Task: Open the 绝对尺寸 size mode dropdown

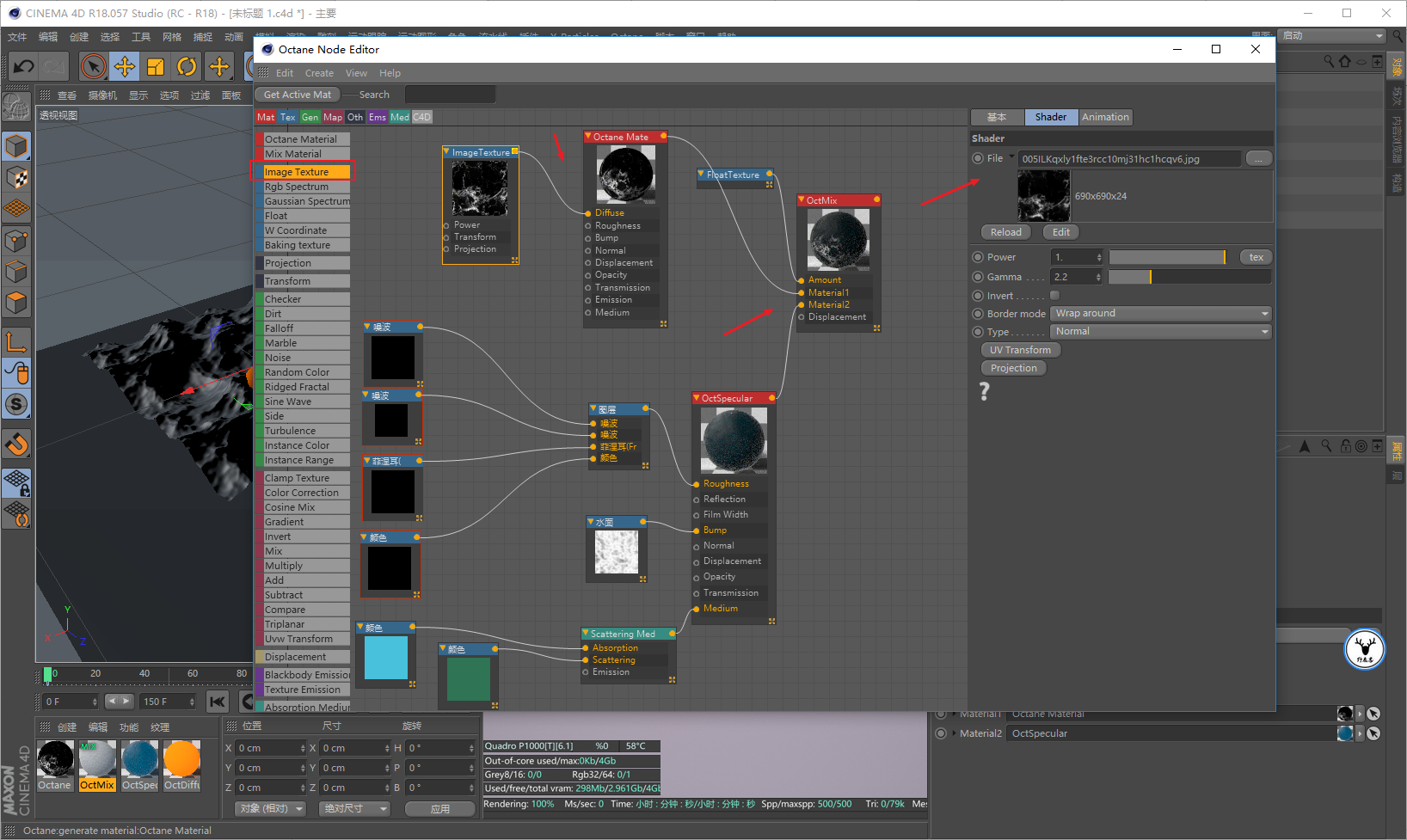Action: [354, 808]
